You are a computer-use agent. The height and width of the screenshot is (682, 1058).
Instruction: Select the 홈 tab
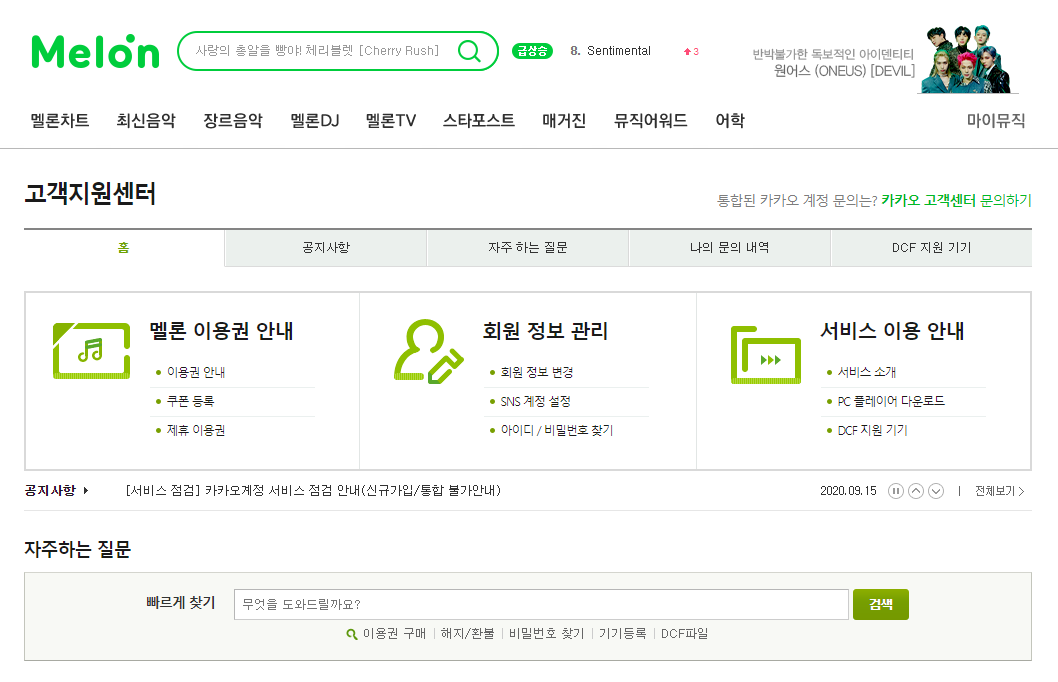tap(124, 248)
